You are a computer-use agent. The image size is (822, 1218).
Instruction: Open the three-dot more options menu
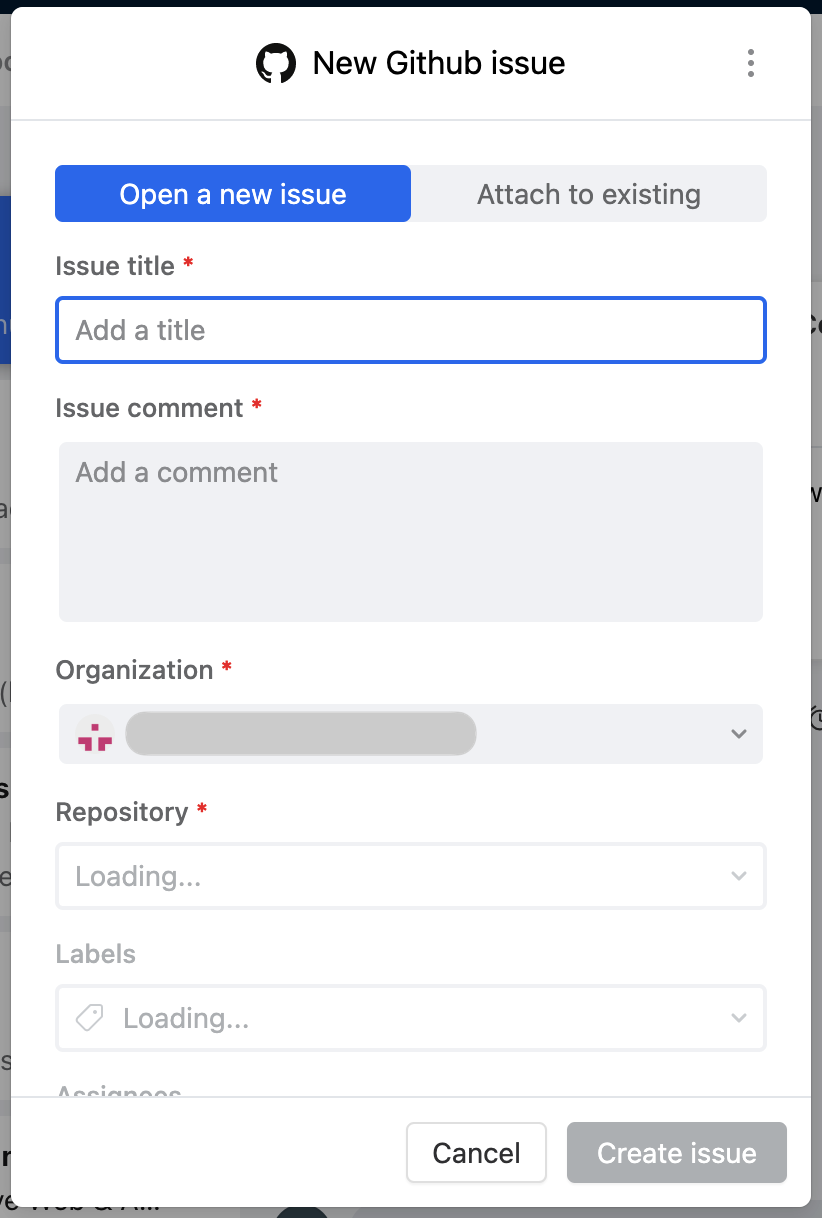point(751,63)
